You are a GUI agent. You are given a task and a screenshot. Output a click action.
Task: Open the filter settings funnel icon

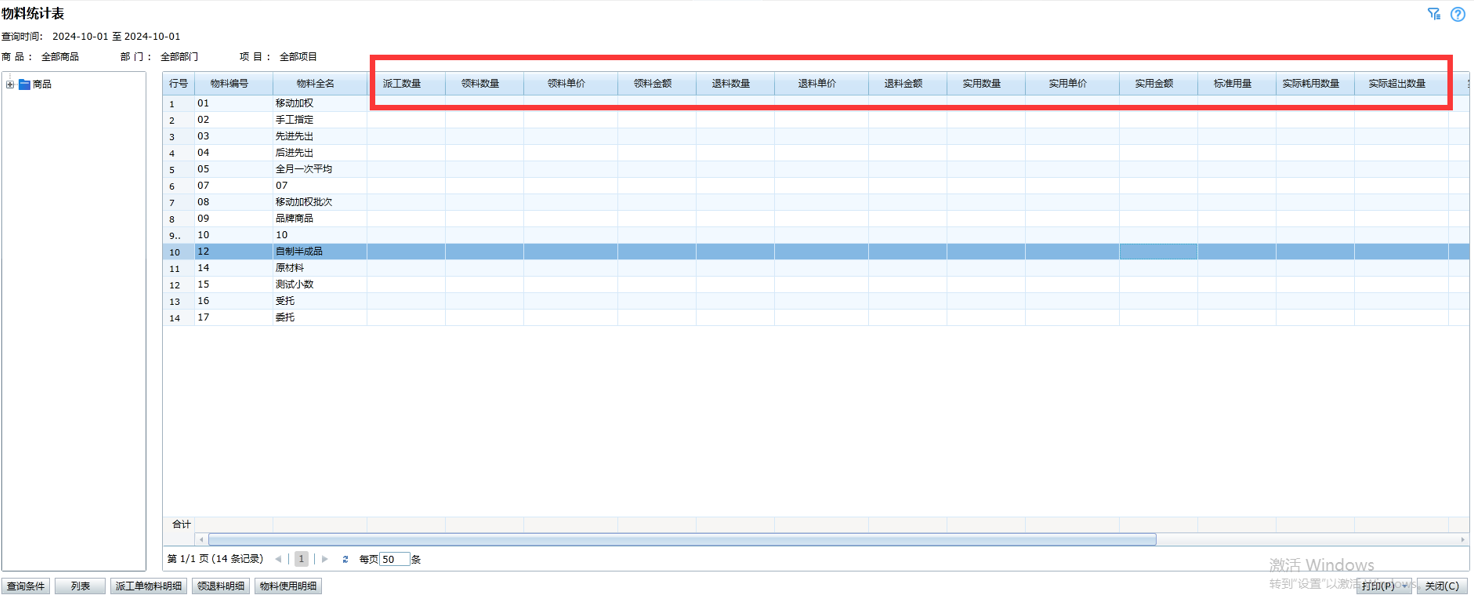pyautogui.click(x=1434, y=14)
